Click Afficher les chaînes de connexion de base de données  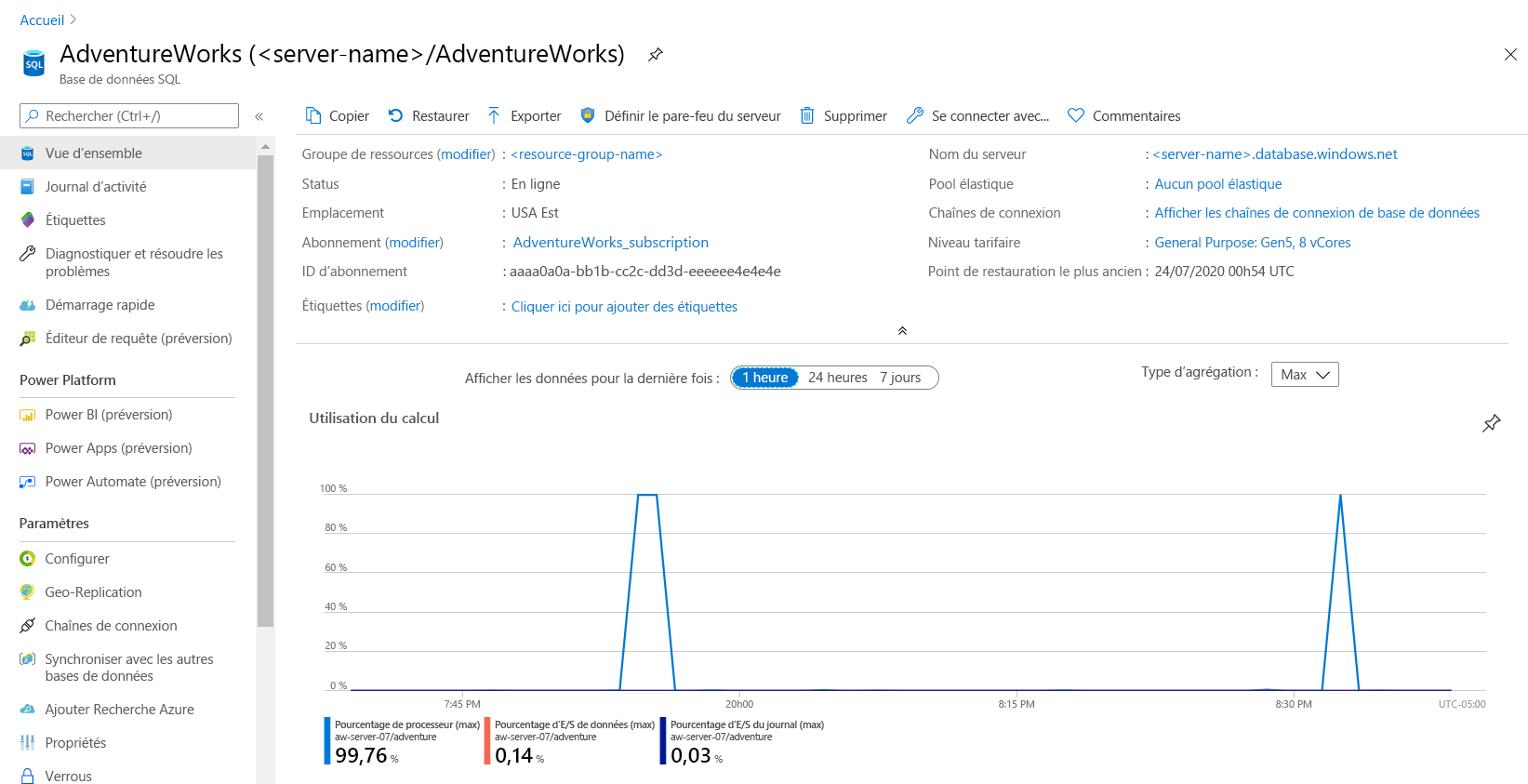click(x=1317, y=213)
